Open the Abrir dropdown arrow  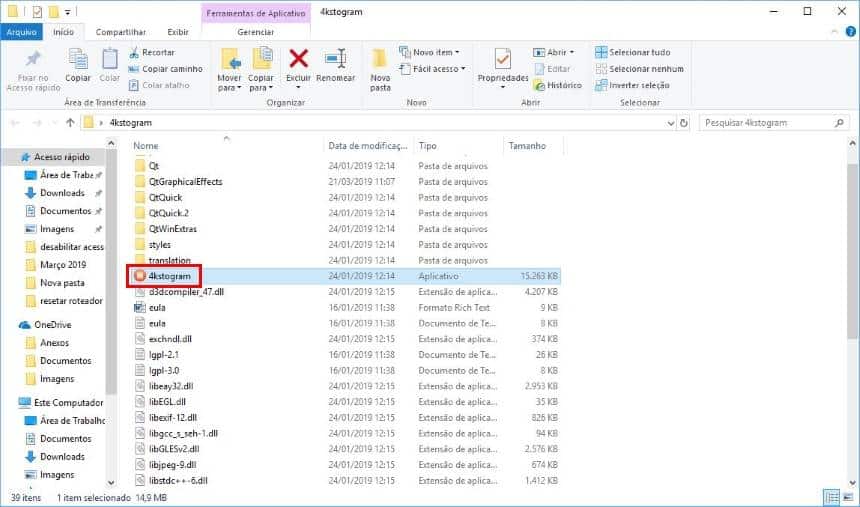[572, 52]
